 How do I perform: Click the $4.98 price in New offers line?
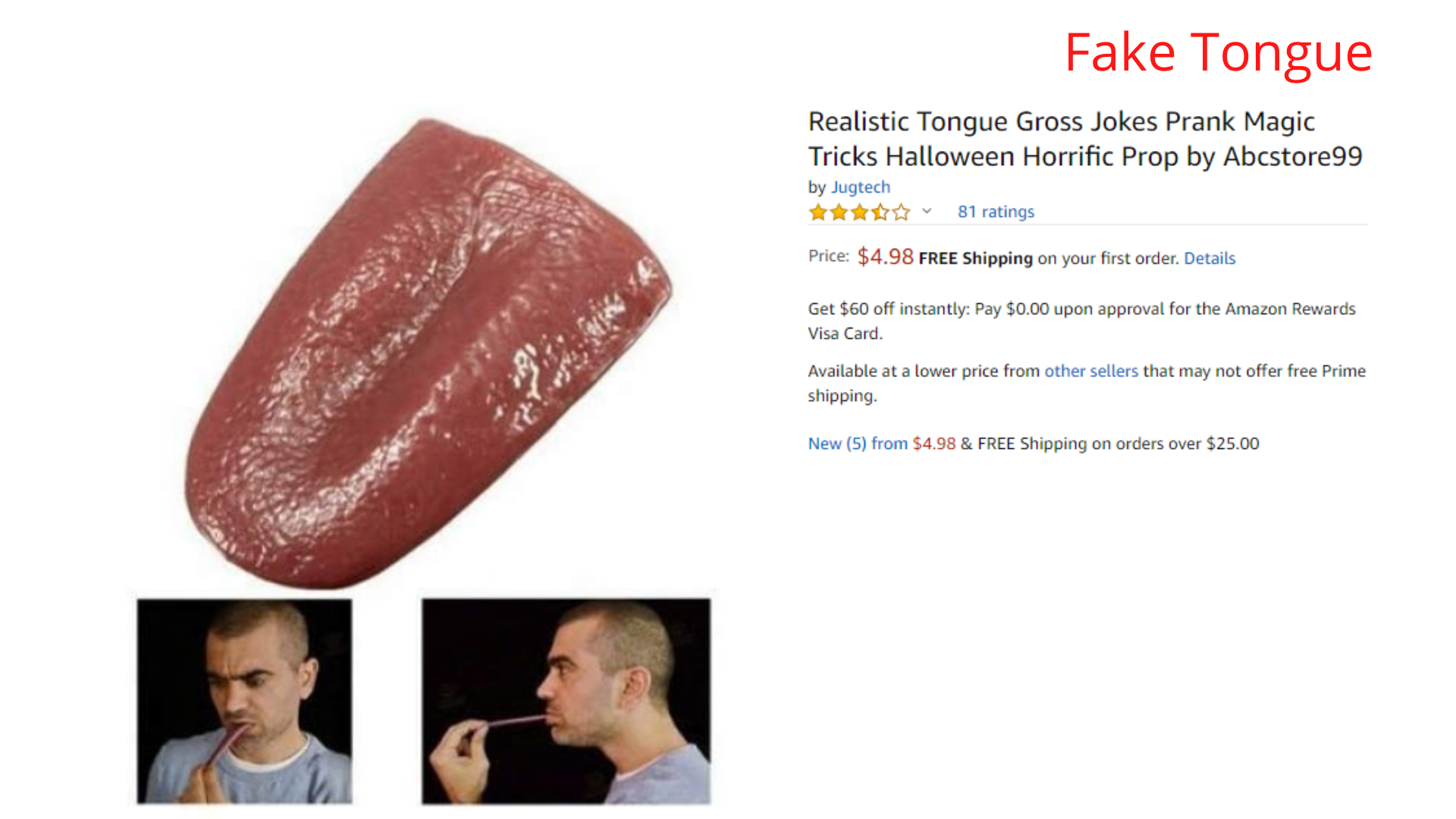tap(934, 444)
